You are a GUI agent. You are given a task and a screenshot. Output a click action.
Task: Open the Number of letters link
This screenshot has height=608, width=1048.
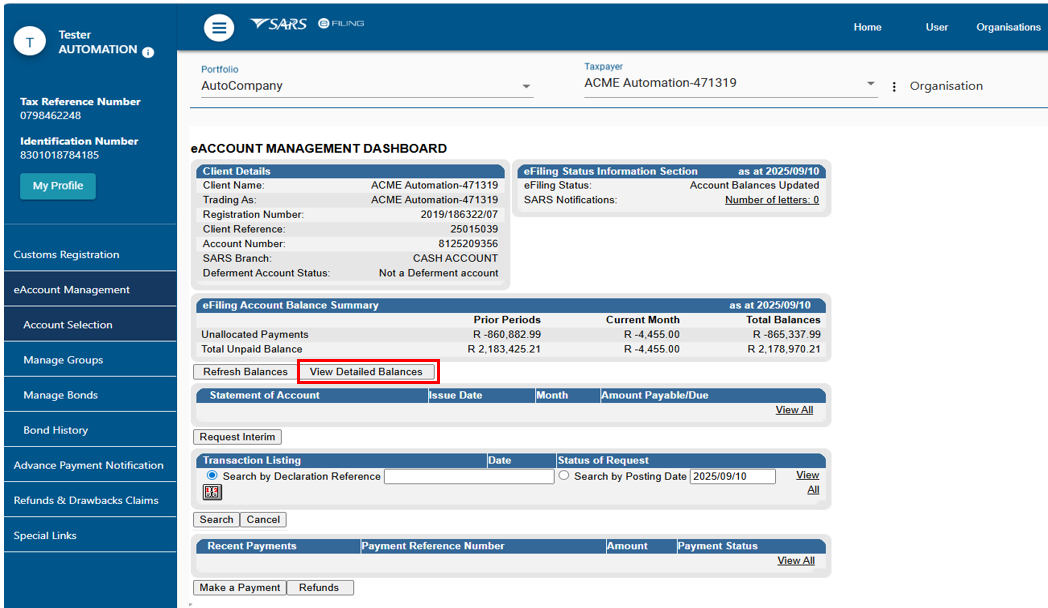pos(771,200)
